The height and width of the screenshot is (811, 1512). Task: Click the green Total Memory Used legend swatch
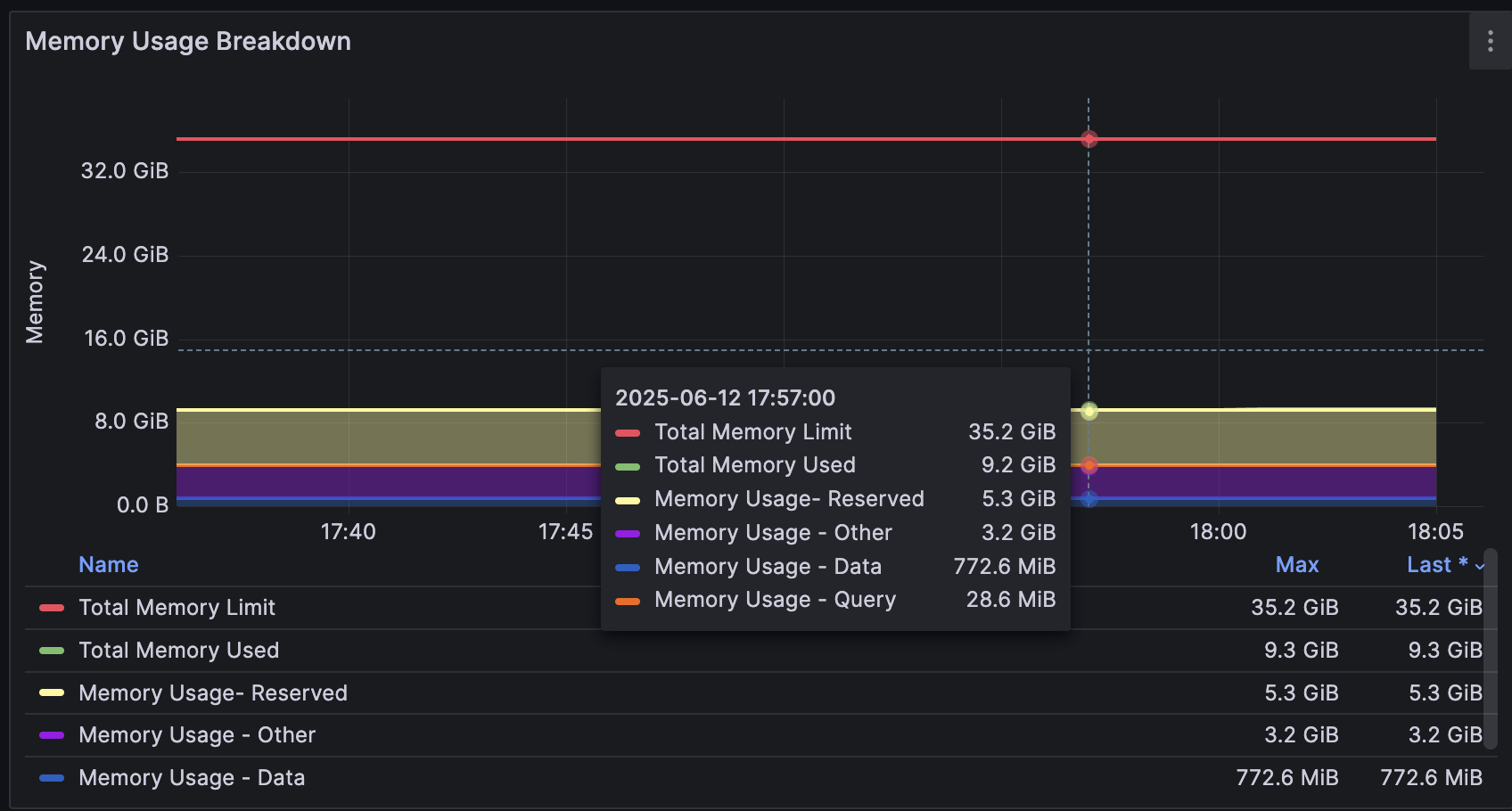point(52,651)
